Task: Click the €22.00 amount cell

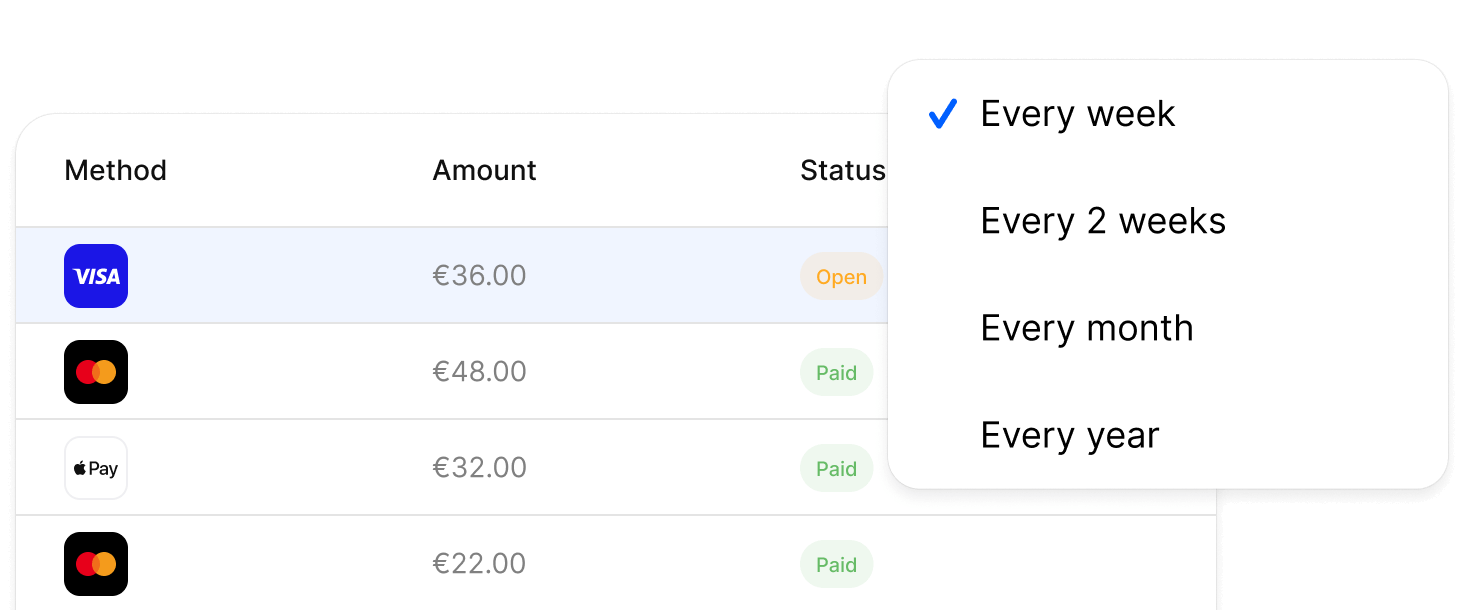Action: (x=479, y=564)
